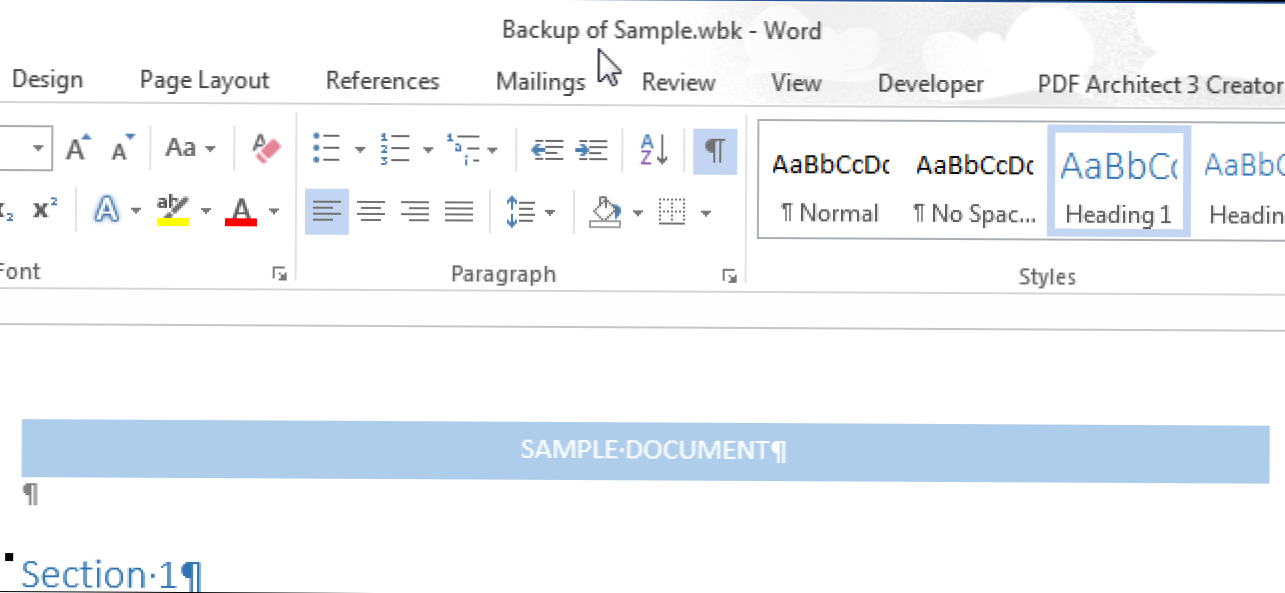This screenshot has height=593, width=1285.
Task: Toggle Show/Hide paragraph marks
Action: point(714,150)
